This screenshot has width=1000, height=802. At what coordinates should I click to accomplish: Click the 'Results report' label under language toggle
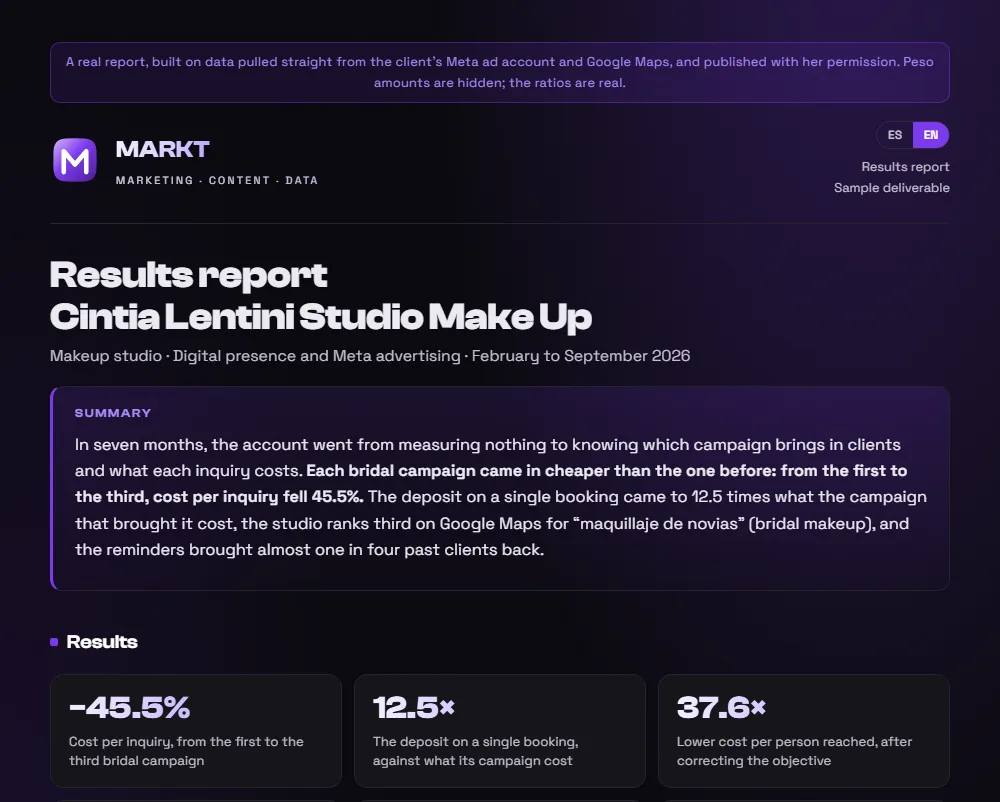905,166
